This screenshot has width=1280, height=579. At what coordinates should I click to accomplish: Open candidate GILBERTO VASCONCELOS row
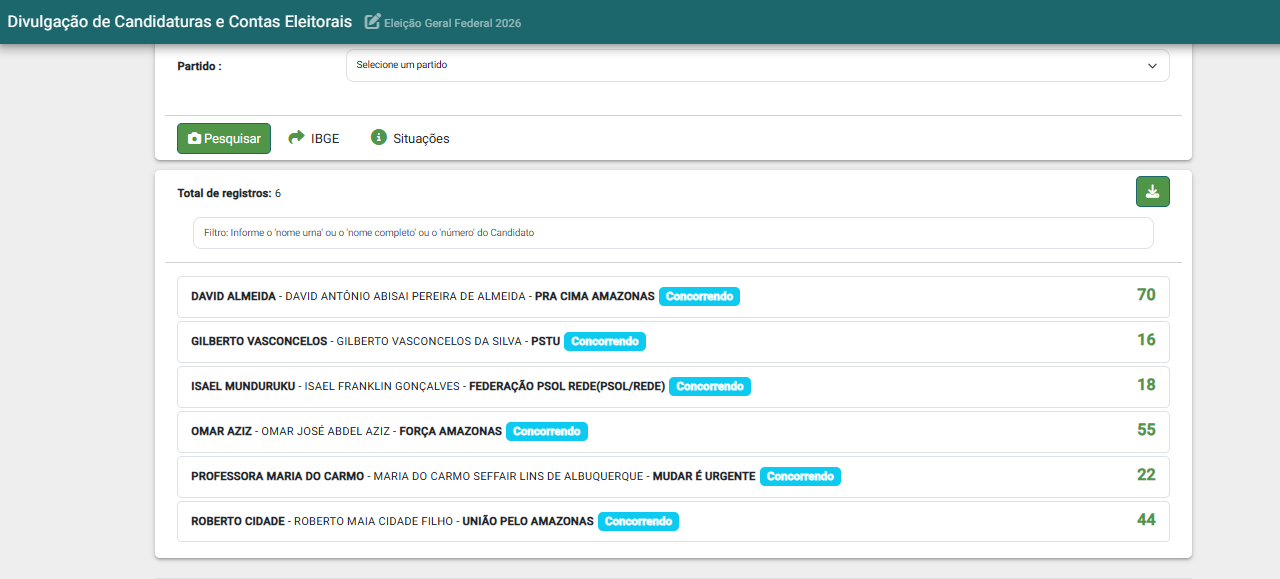673,342
